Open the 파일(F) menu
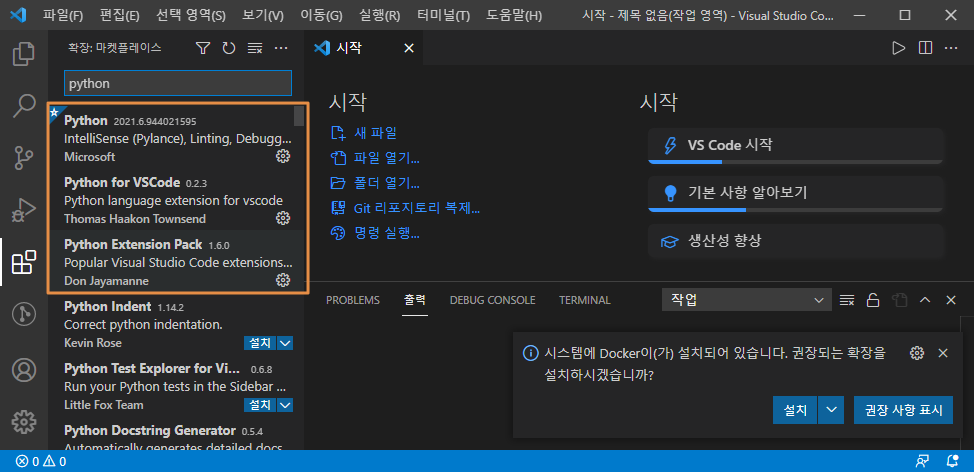Screen dimensions: 974x472 tap(63, 16)
